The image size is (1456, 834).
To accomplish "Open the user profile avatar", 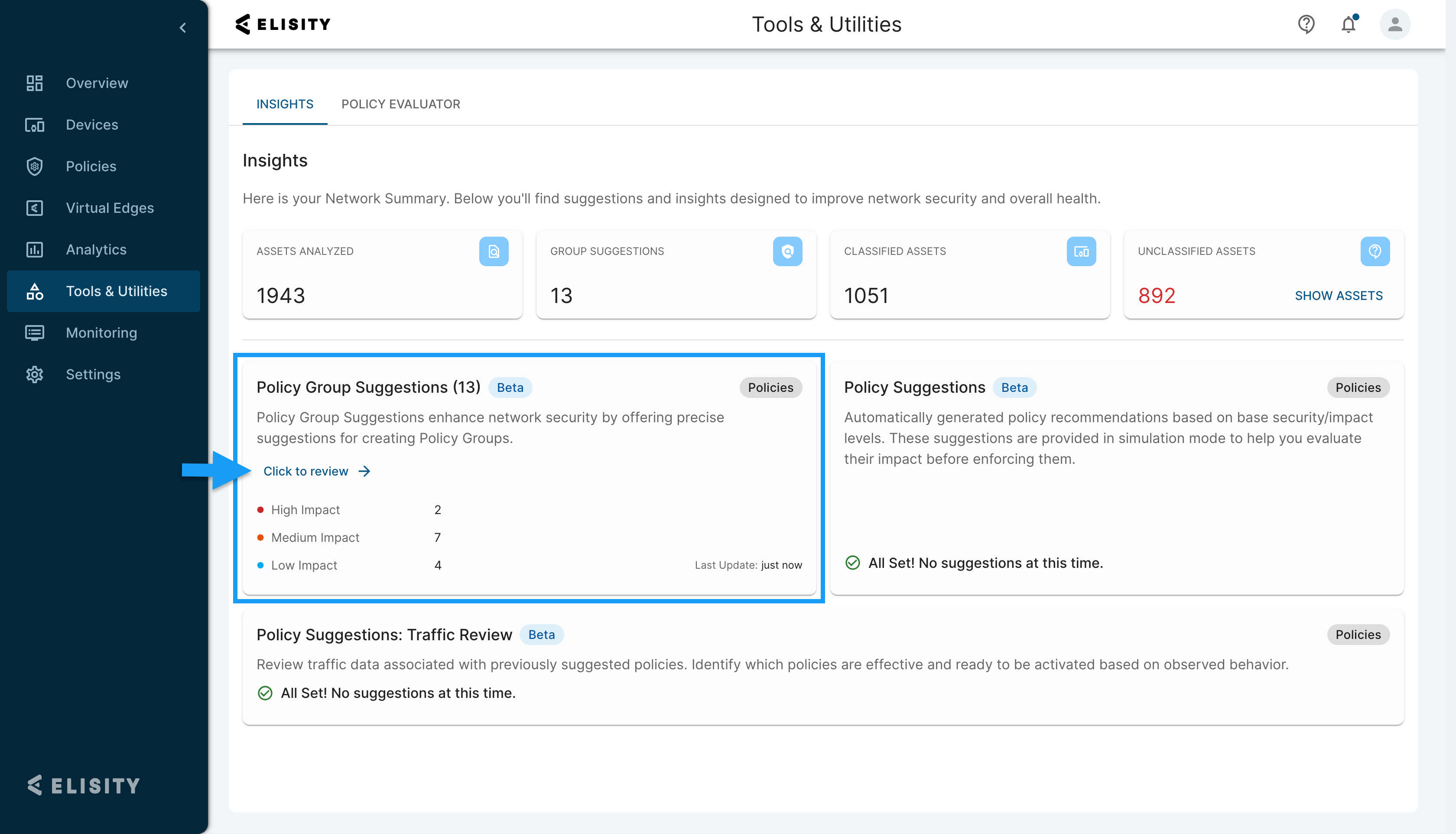I will 1395,24.
